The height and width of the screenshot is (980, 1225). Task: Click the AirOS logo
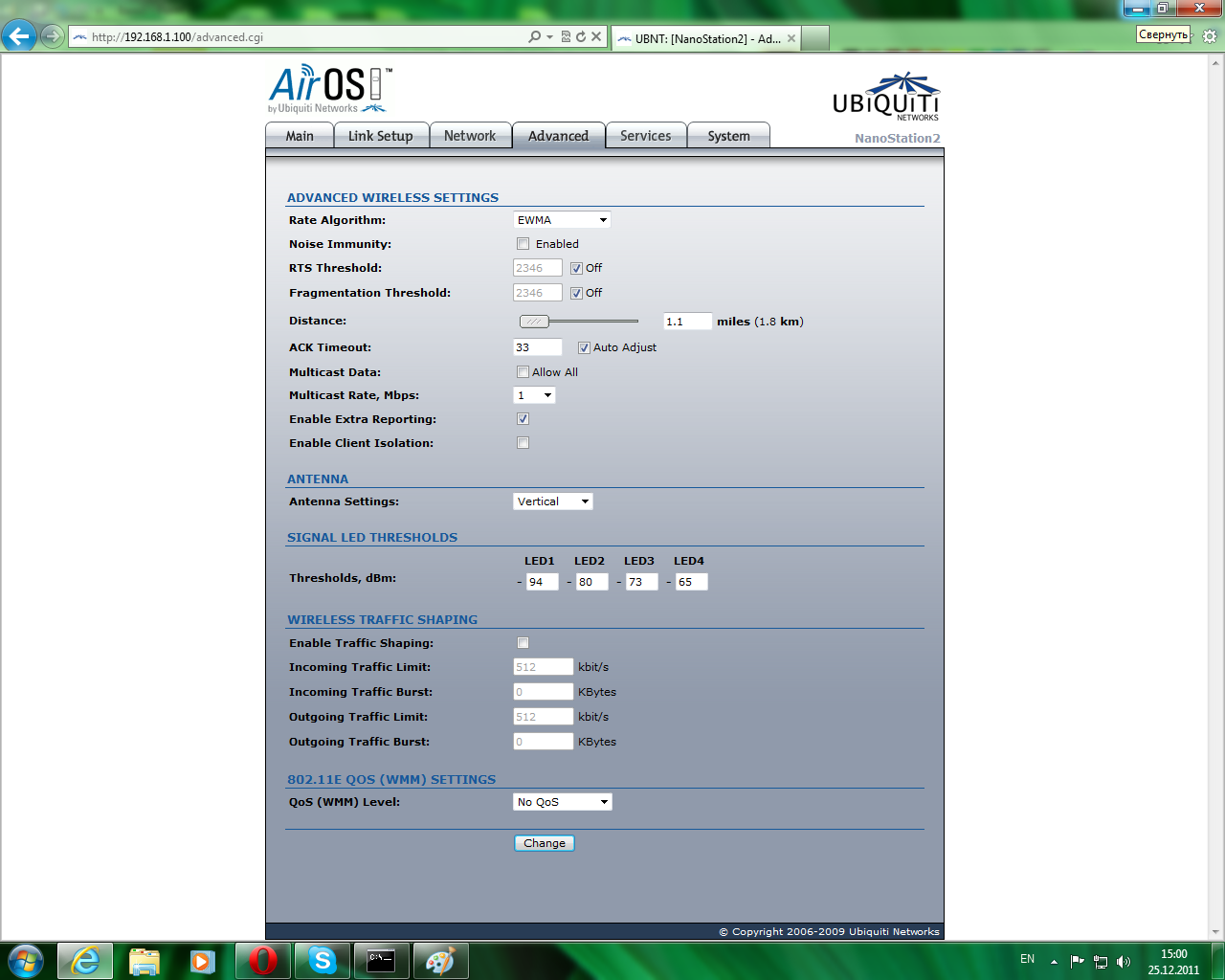point(330,89)
